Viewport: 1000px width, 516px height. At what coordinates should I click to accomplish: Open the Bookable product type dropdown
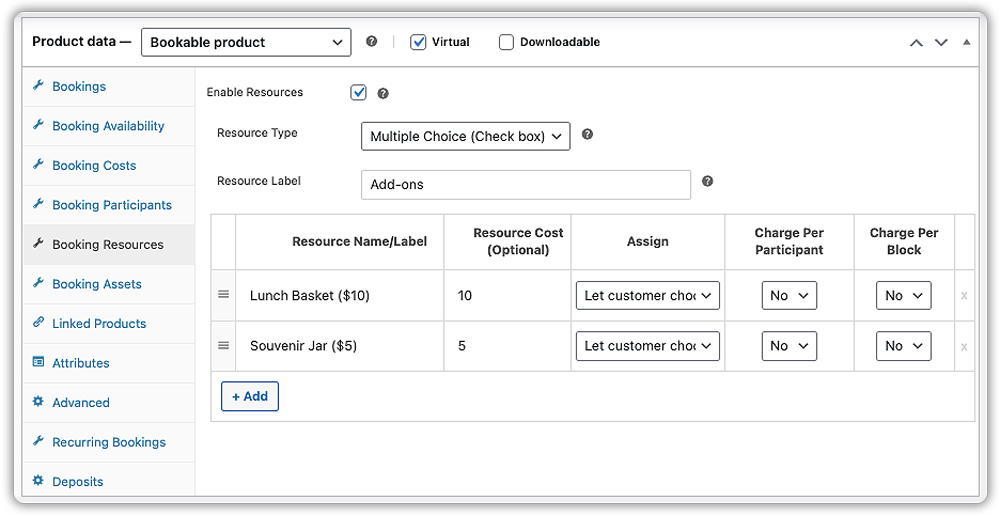pyautogui.click(x=246, y=42)
